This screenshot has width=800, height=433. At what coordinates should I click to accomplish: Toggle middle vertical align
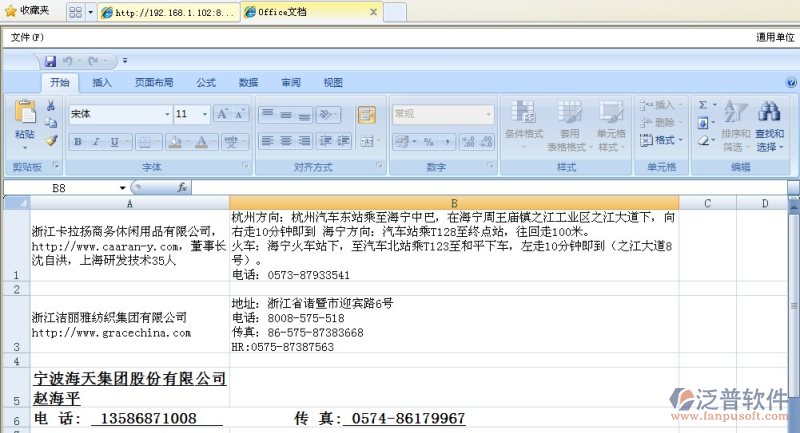(x=286, y=114)
